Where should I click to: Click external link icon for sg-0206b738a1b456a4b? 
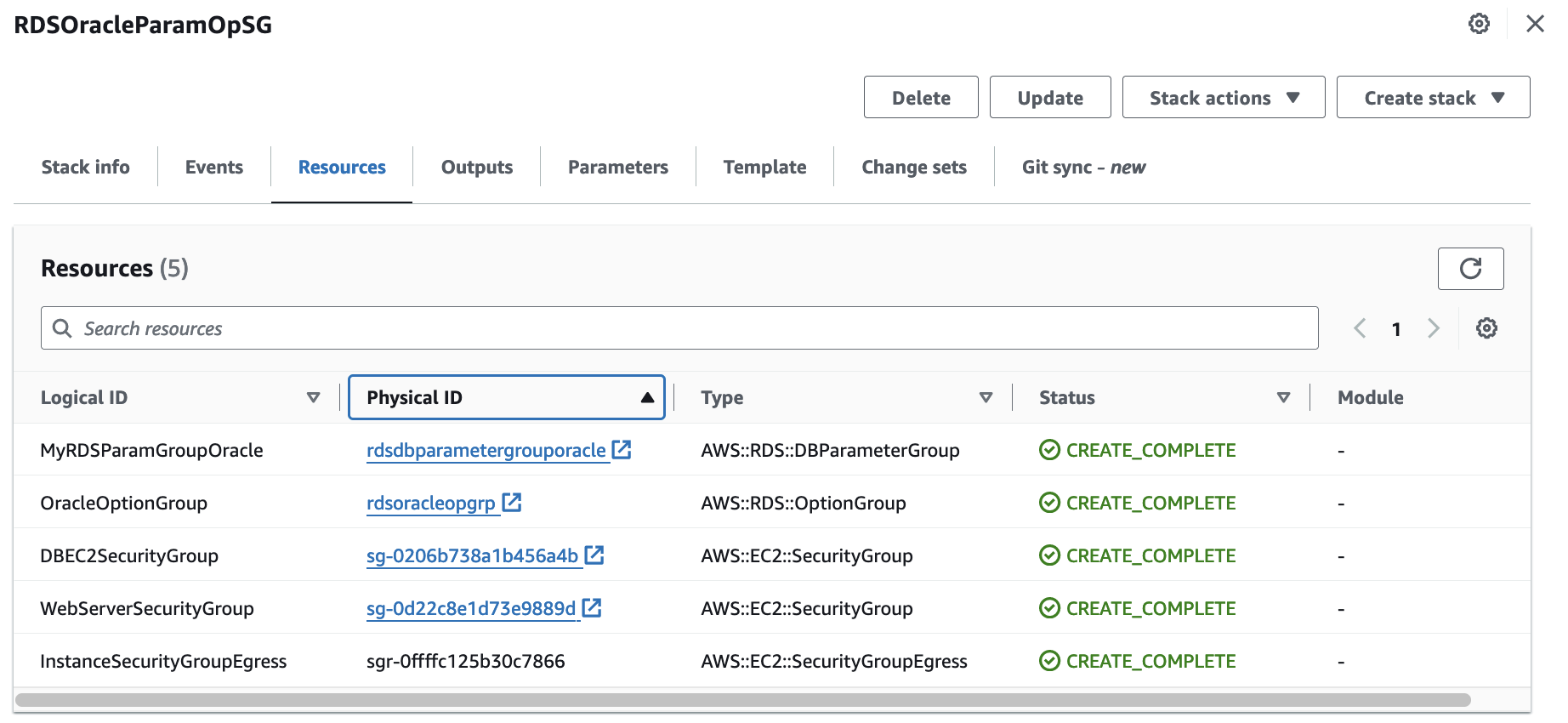[594, 555]
